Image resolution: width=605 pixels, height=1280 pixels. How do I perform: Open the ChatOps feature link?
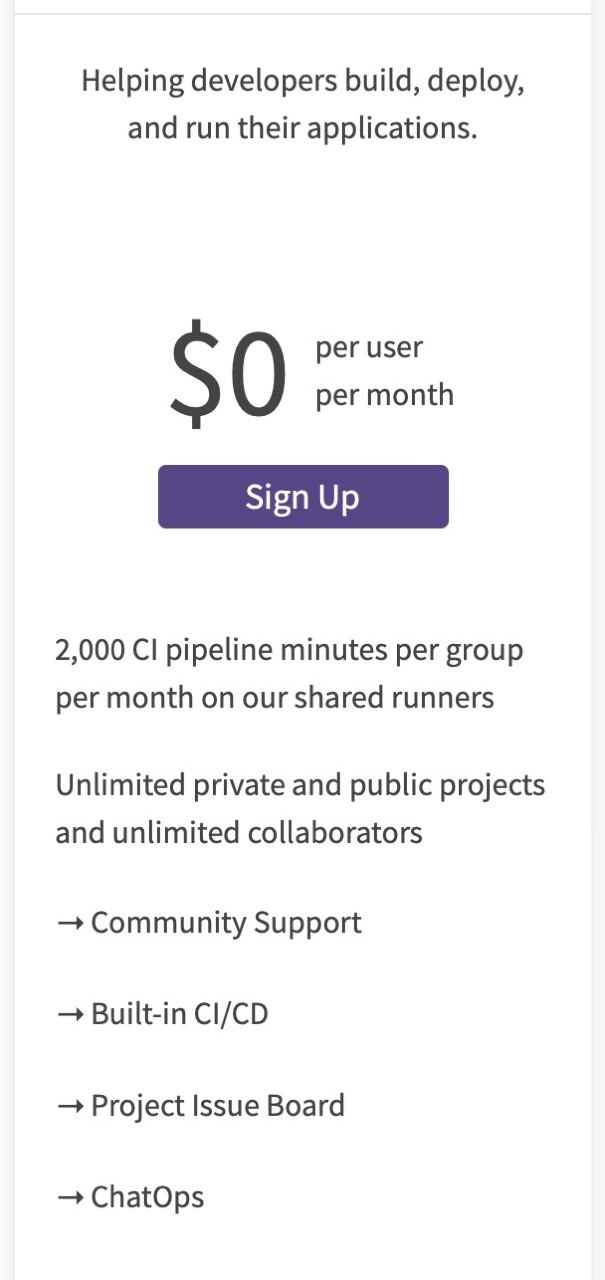[x=148, y=1197]
